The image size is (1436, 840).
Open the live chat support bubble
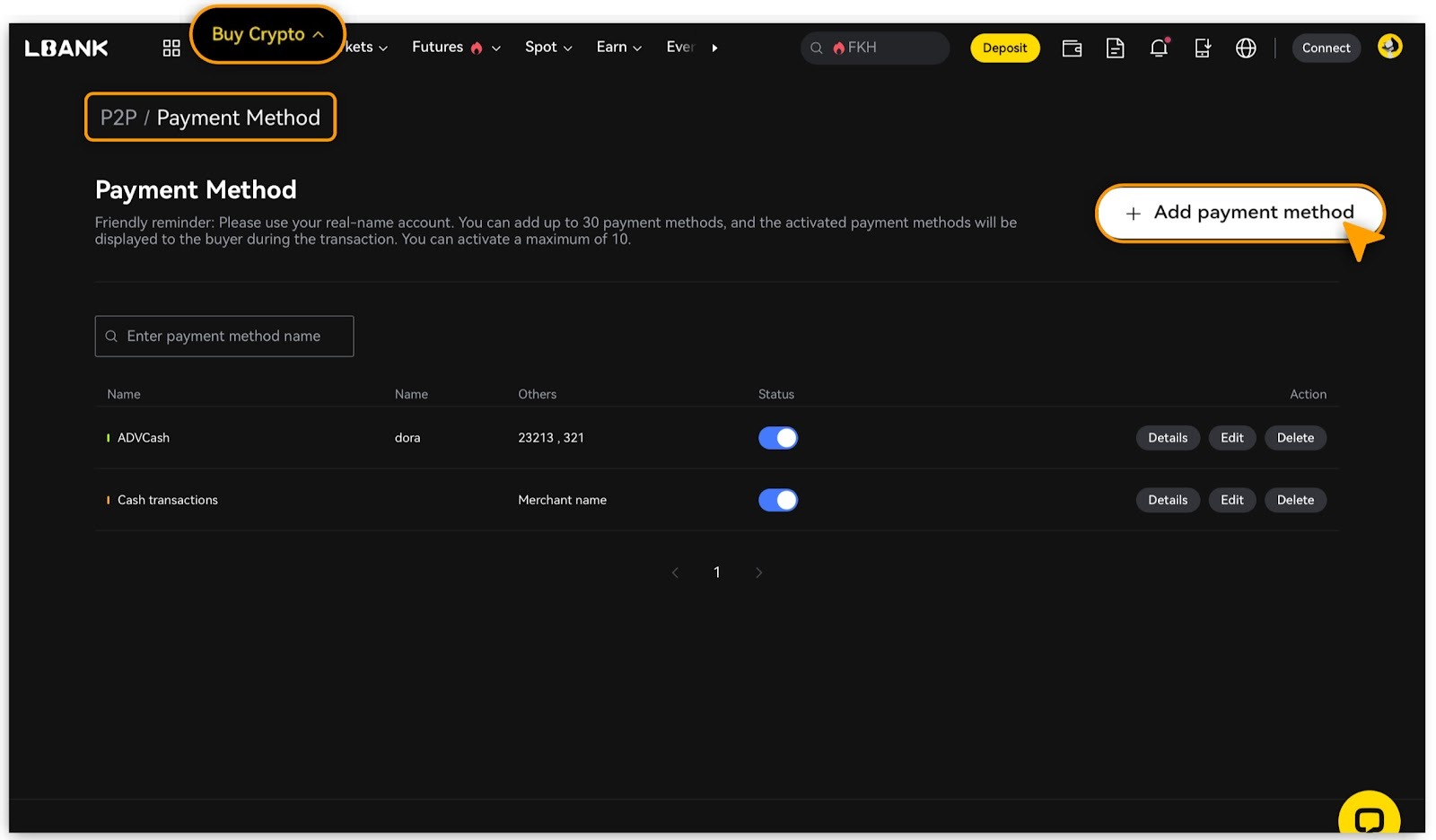click(x=1369, y=818)
